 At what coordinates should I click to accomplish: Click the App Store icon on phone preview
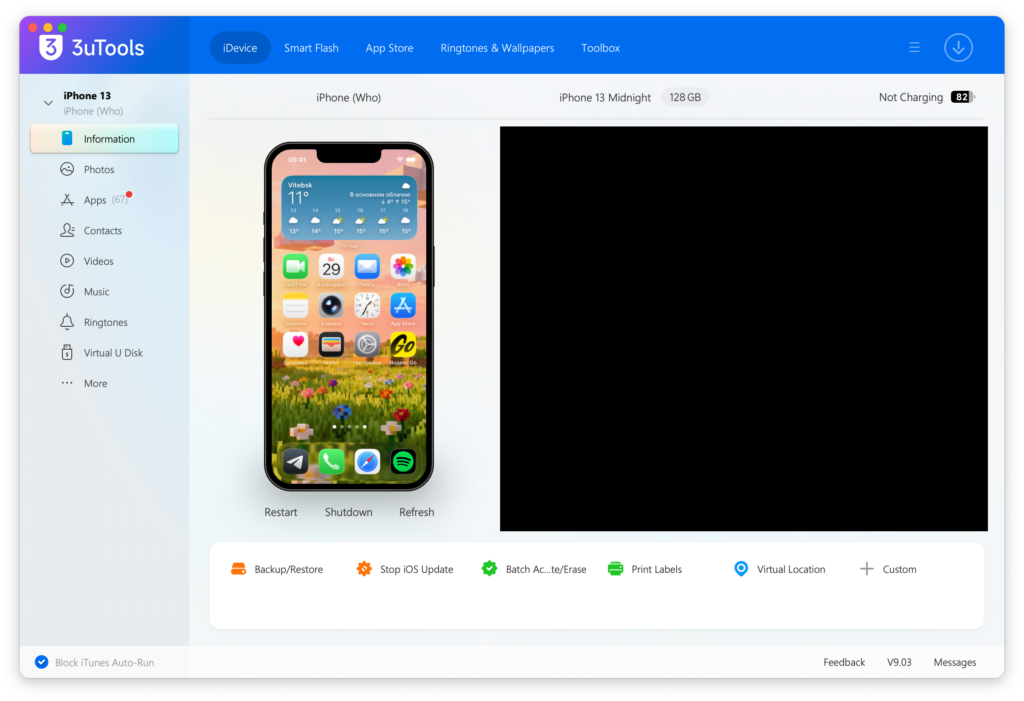(403, 306)
